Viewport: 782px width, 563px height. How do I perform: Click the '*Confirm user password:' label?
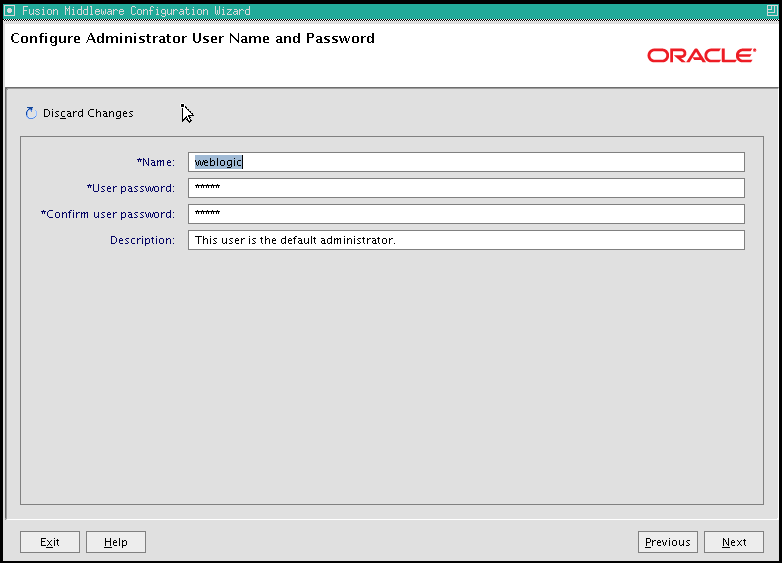[x=108, y=214]
